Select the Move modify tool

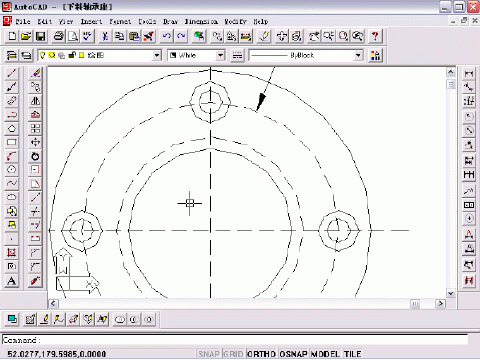[x=35, y=142]
